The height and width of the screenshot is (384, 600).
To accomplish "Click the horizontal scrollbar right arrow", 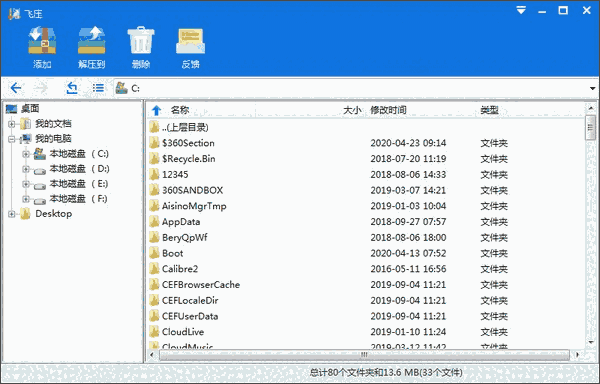I will pos(577,355).
